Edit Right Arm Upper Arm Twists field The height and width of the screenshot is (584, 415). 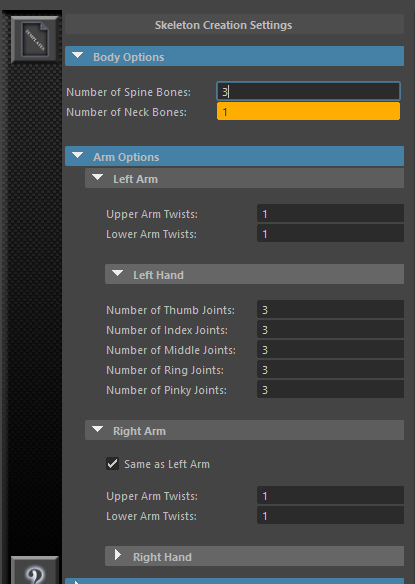[x=330, y=495]
